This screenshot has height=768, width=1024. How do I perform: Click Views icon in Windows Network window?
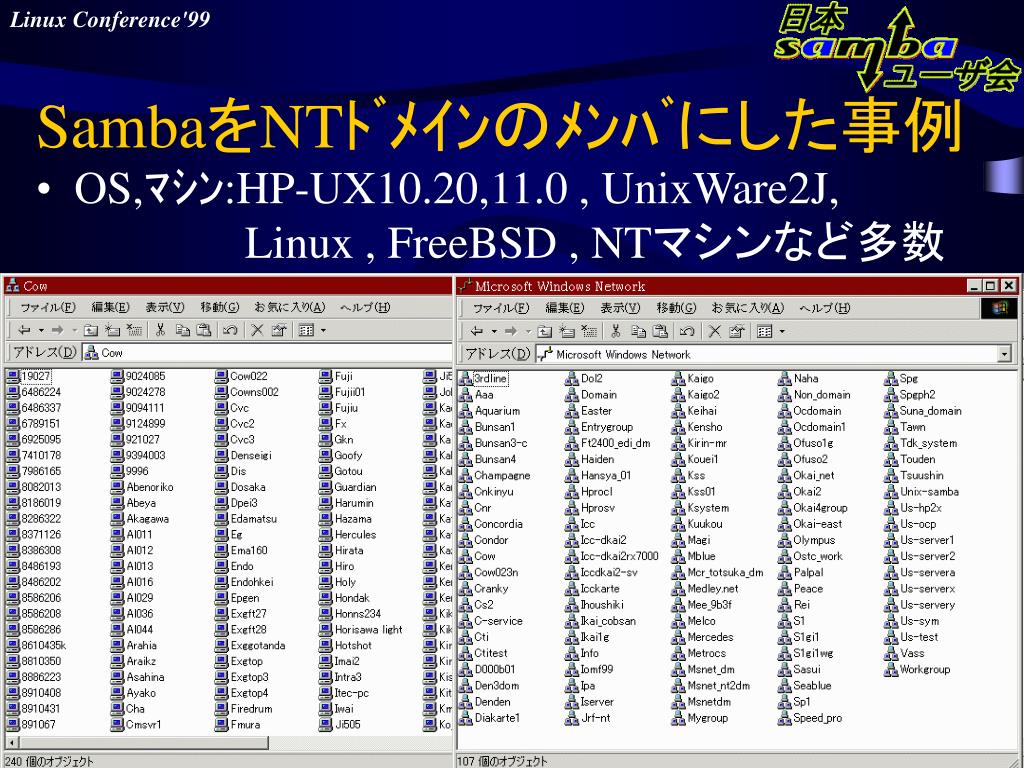click(x=765, y=331)
